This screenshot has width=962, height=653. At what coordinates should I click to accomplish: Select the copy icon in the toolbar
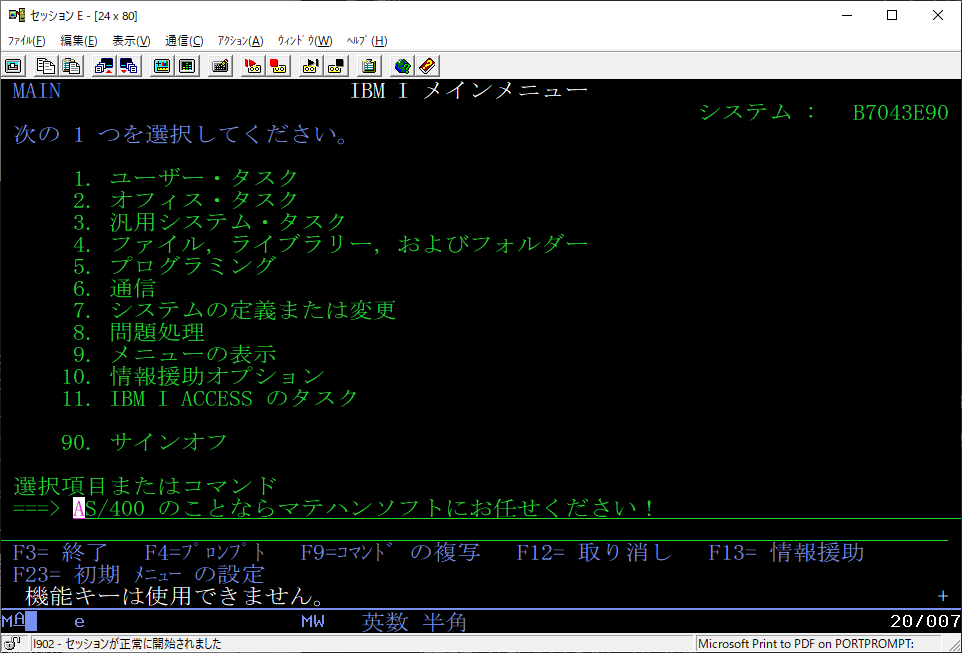click(44, 66)
